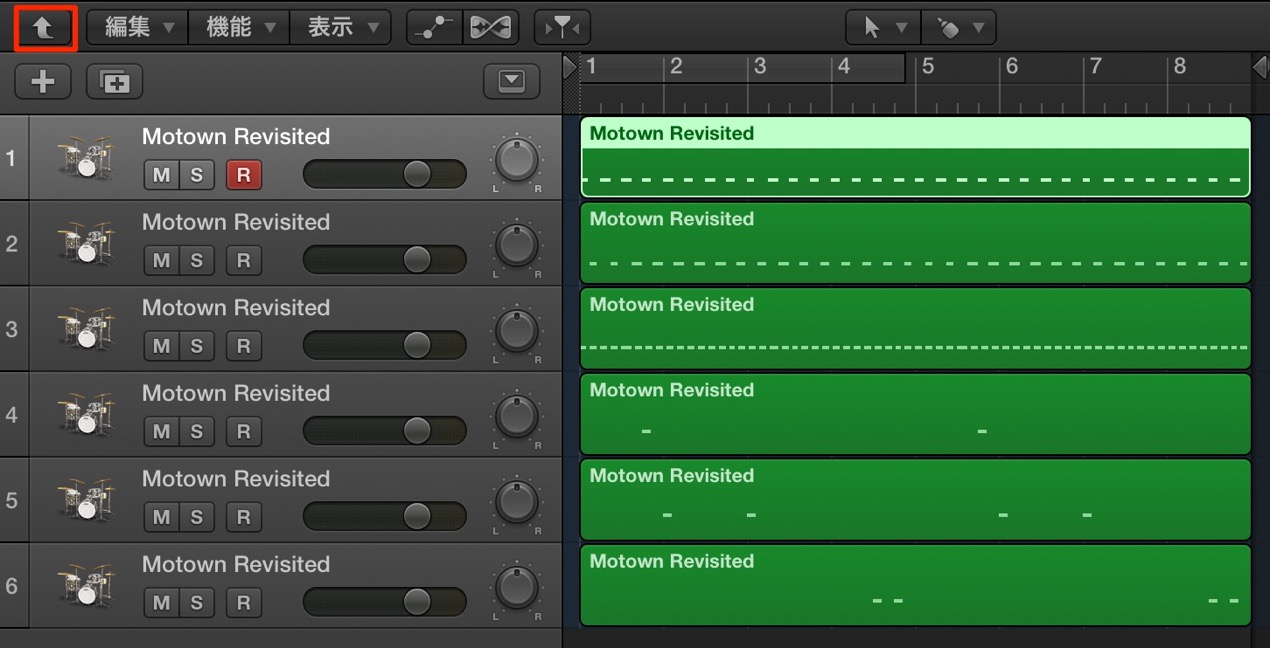
Task: Click track 1 volume slider
Action: (x=385, y=174)
